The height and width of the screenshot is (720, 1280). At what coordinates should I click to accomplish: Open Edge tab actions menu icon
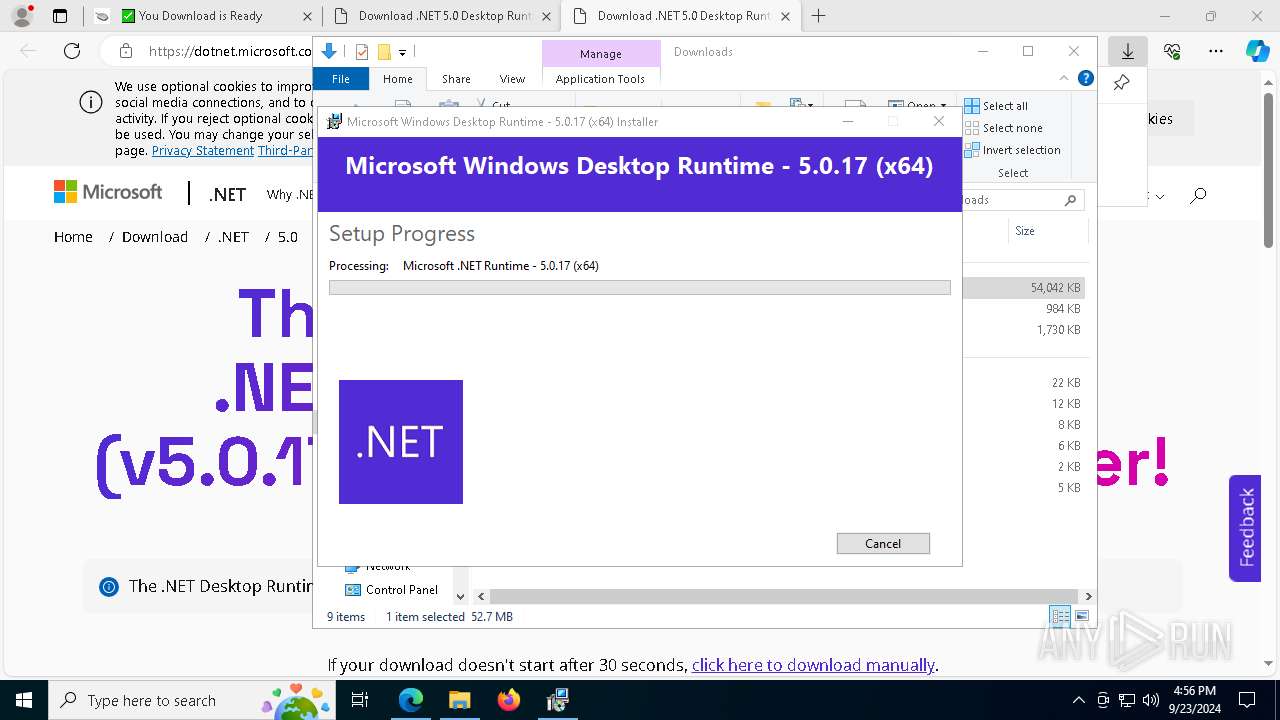[60, 16]
